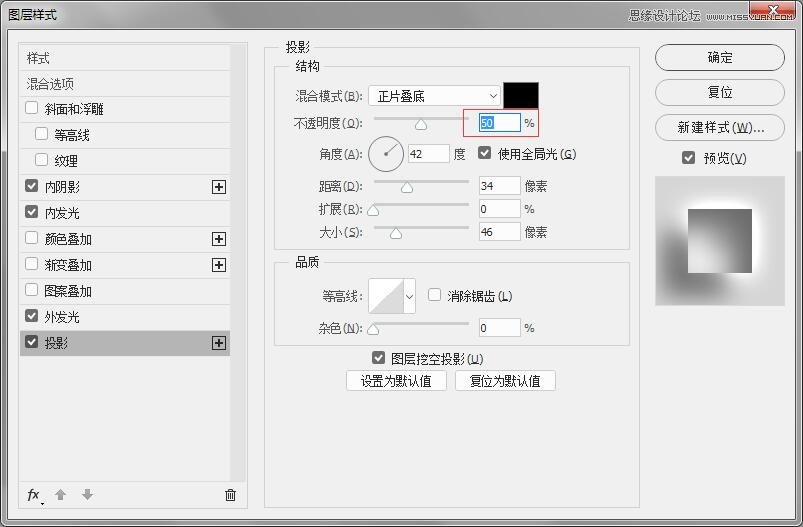Enable 颜色叠加 checkbox
803x527 pixels.
[x=31, y=238]
